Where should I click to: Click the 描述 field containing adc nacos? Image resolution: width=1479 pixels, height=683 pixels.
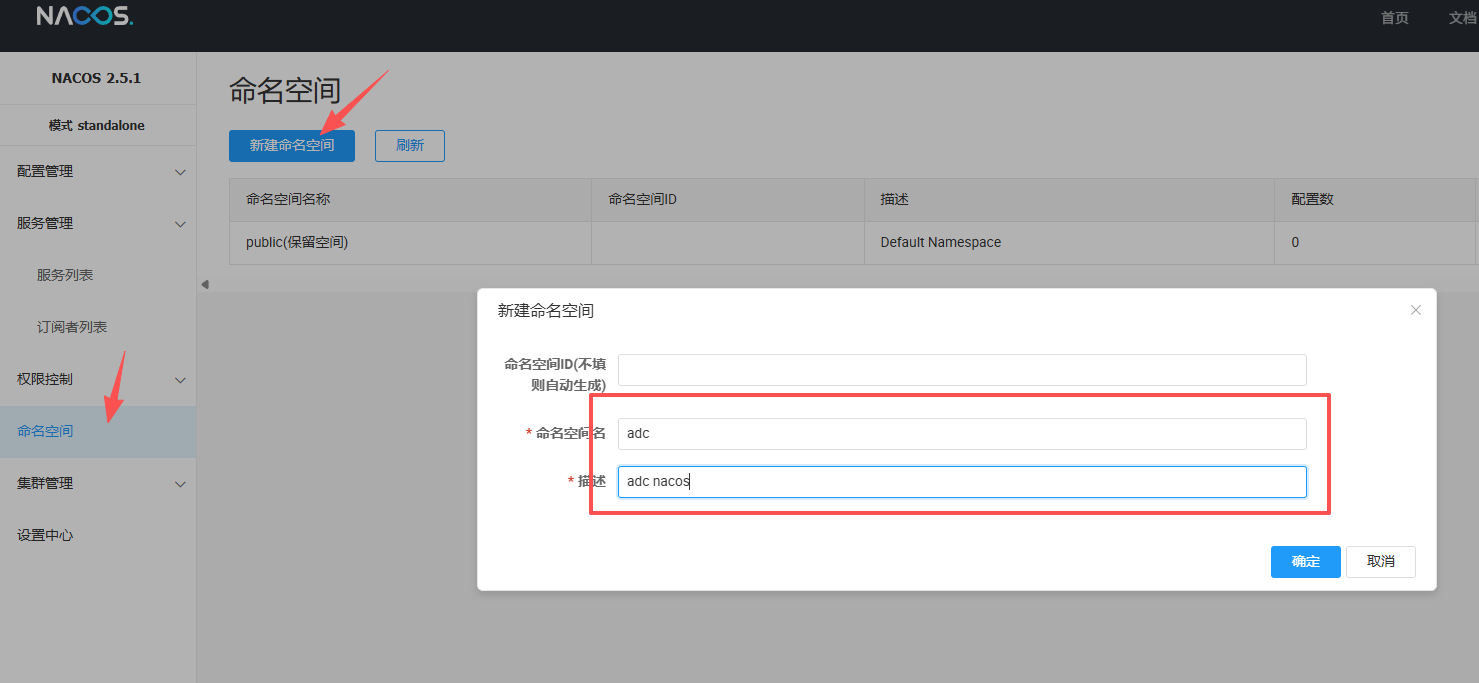coord(961,481)
